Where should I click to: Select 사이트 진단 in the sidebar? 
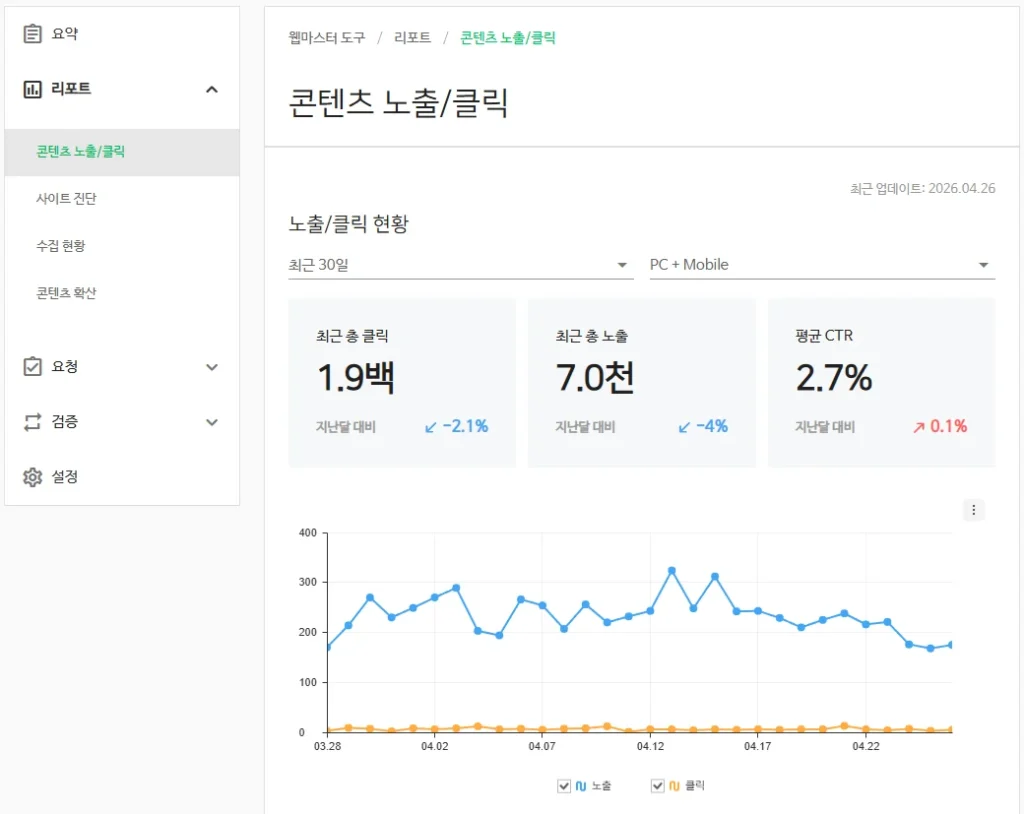click(x=66, y=199)
